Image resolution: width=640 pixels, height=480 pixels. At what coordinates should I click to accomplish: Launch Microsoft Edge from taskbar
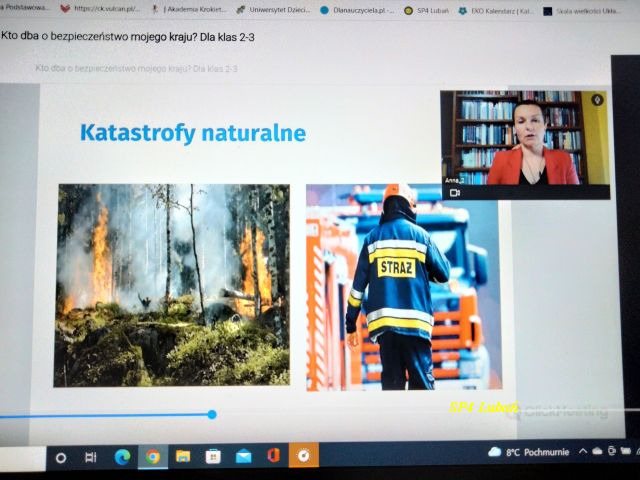[x=122, y=457]
